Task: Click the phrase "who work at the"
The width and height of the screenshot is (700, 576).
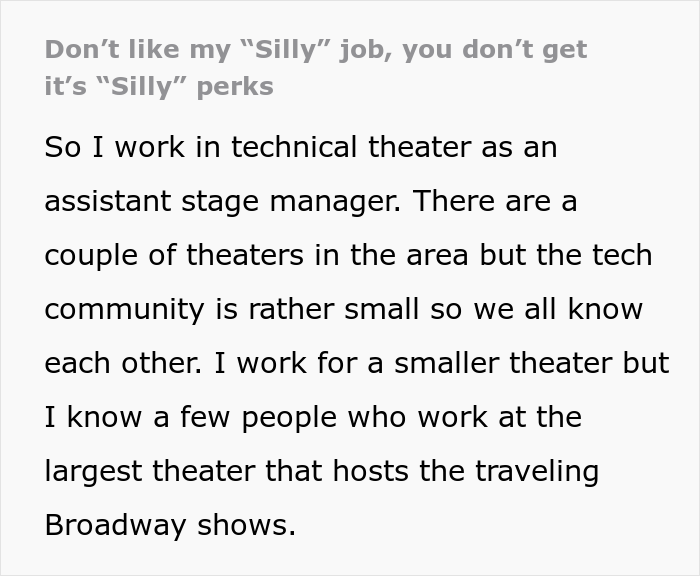Action: pyautogui.click(x=468, y=416)
